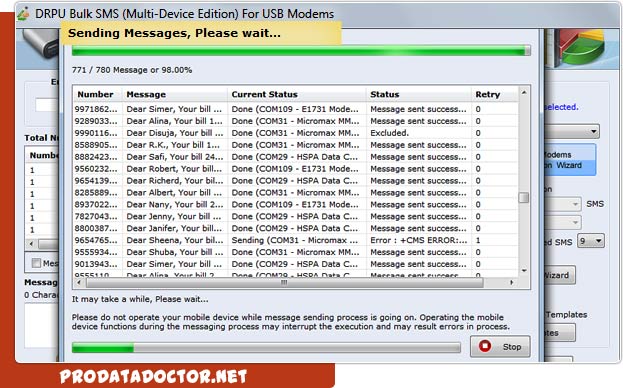Toggle the 'Mes...' checkbox in background window

(x=36, y=263)
